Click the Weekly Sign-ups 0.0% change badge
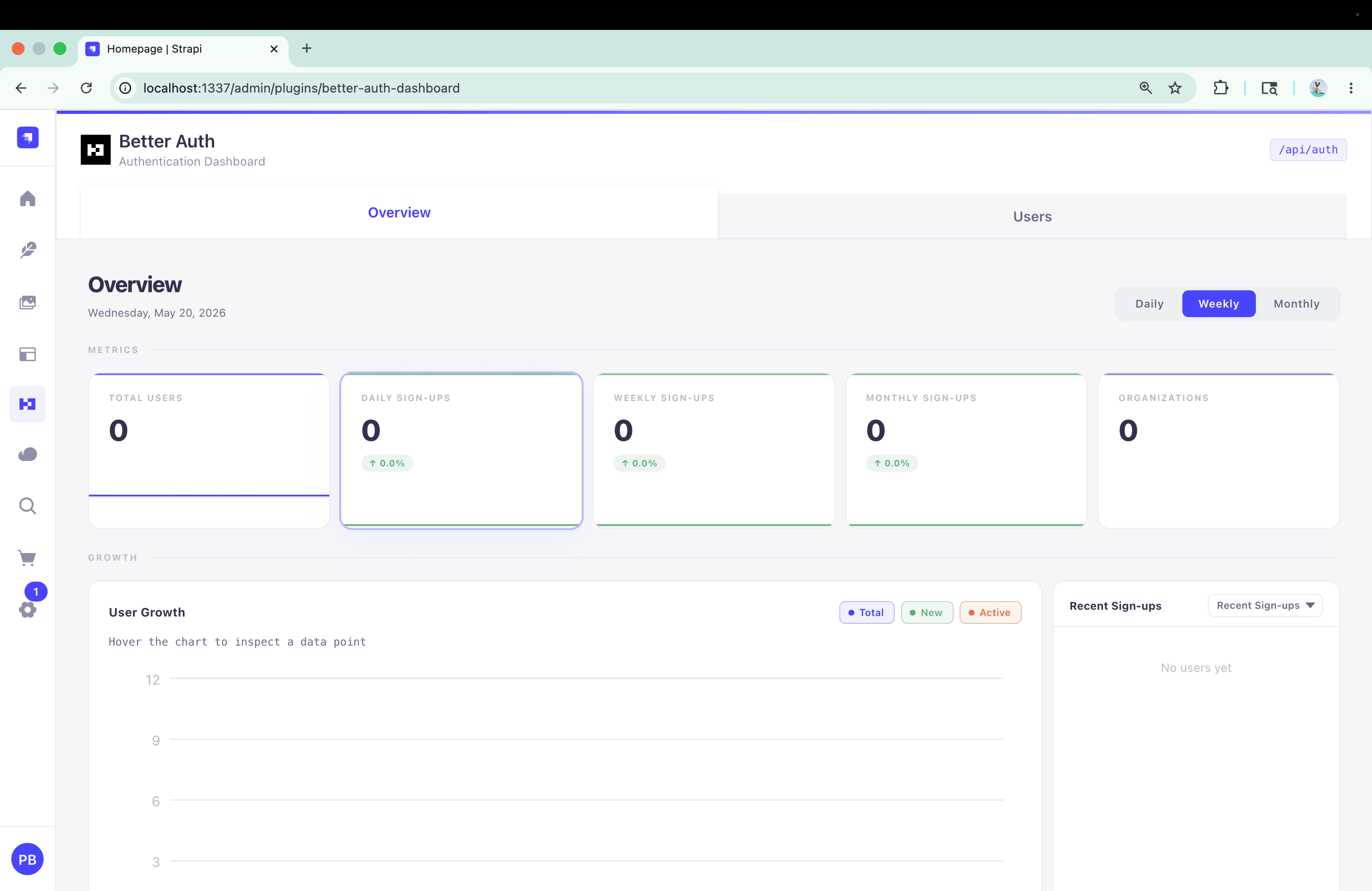The width and height of the screenshot is (1372, 891). point(639,463)
